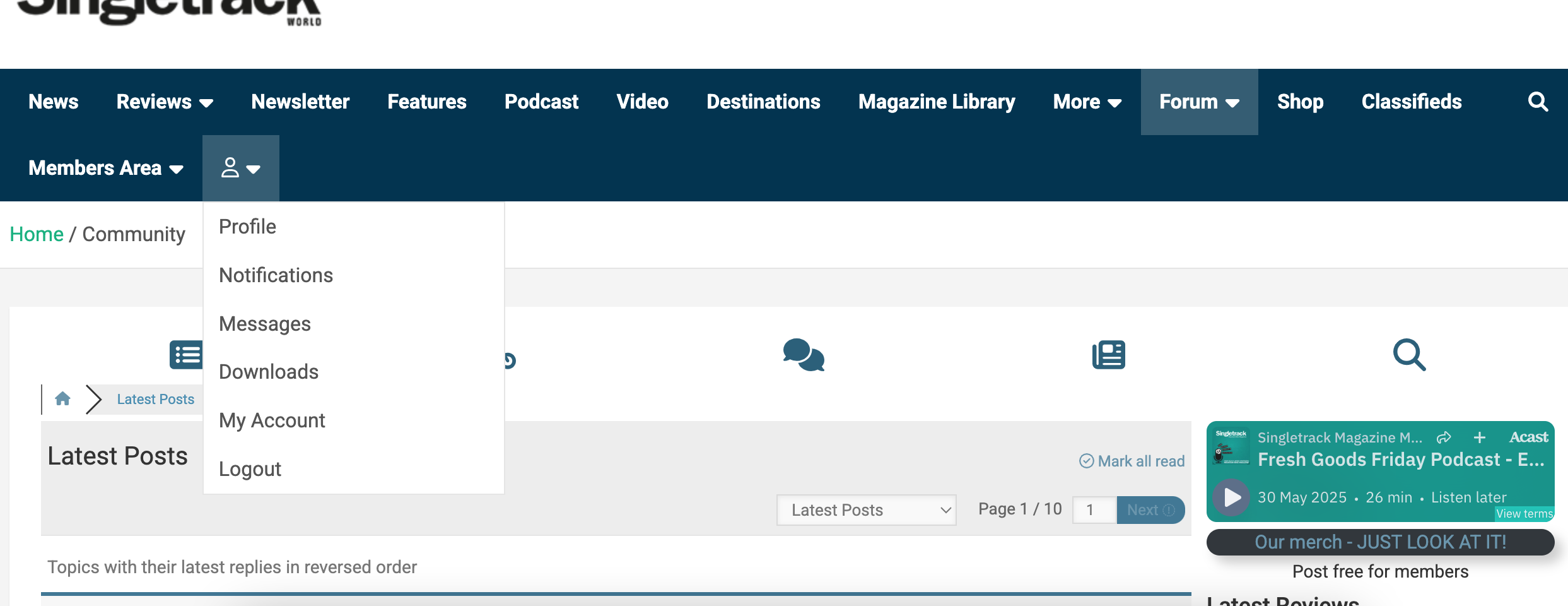This screenshot has height=606, width=1568.
Task: Click the Our merch banner button
Action: tap(1380, 542)
